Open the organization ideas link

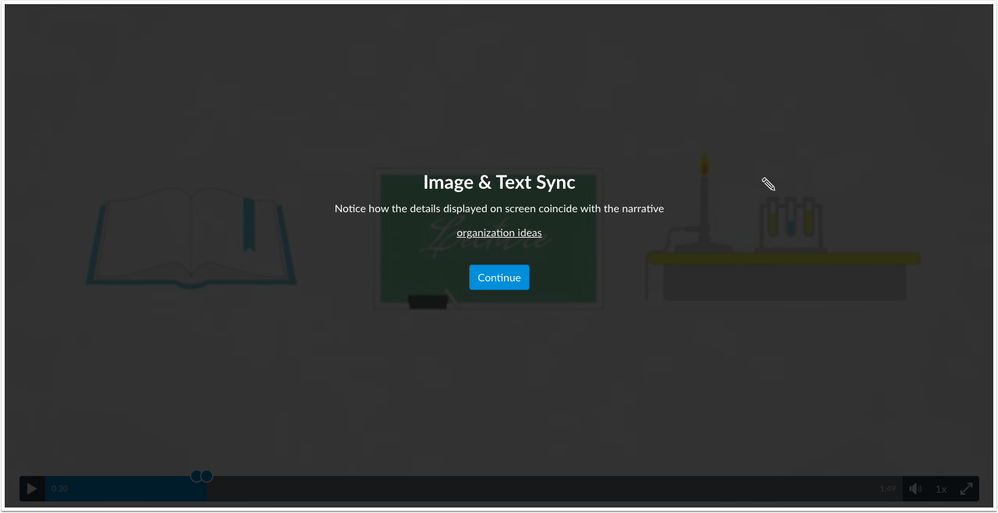coord(499,233)
